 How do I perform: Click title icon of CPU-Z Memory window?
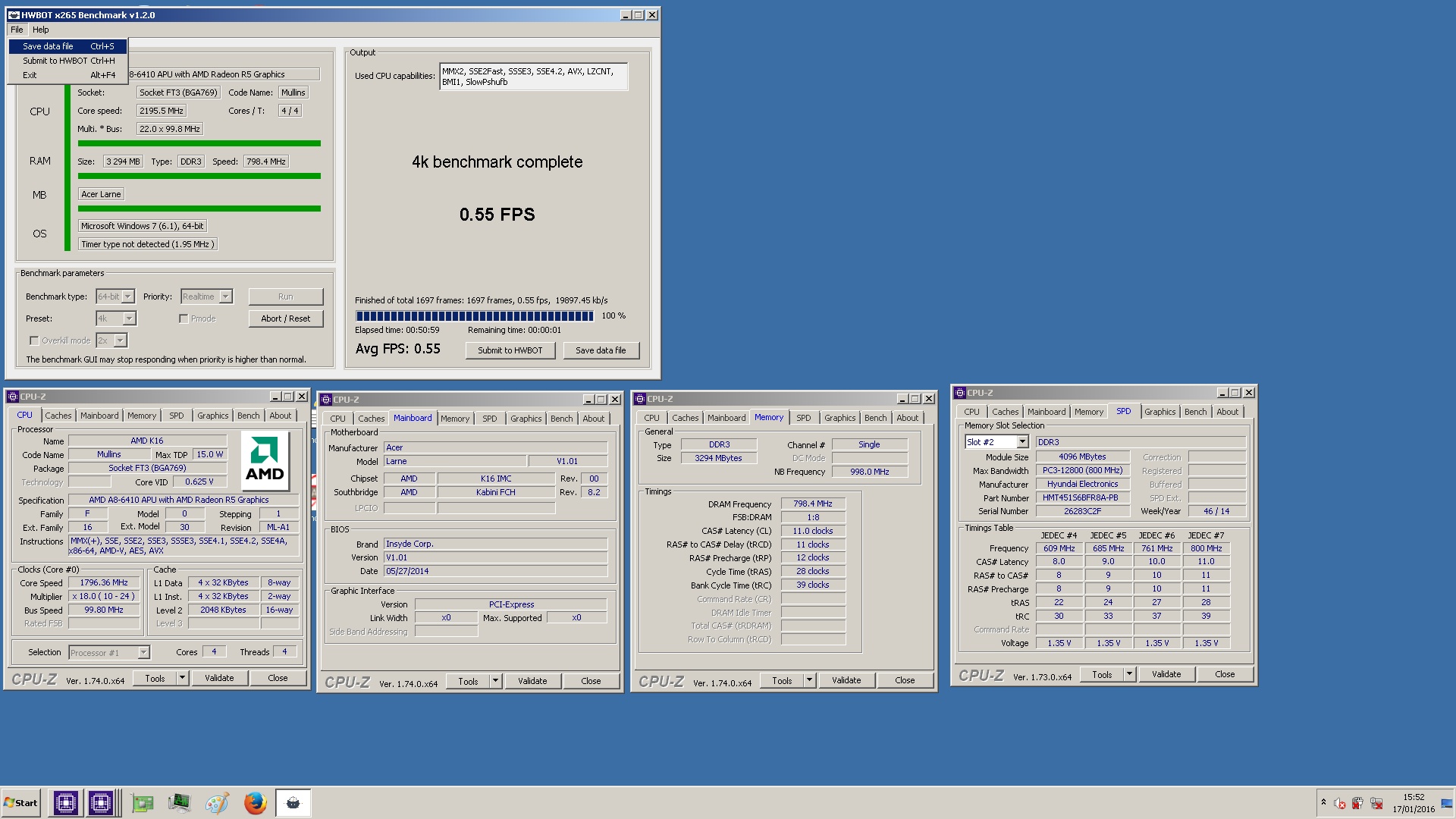pyautogui.click(x=640, y=399)
